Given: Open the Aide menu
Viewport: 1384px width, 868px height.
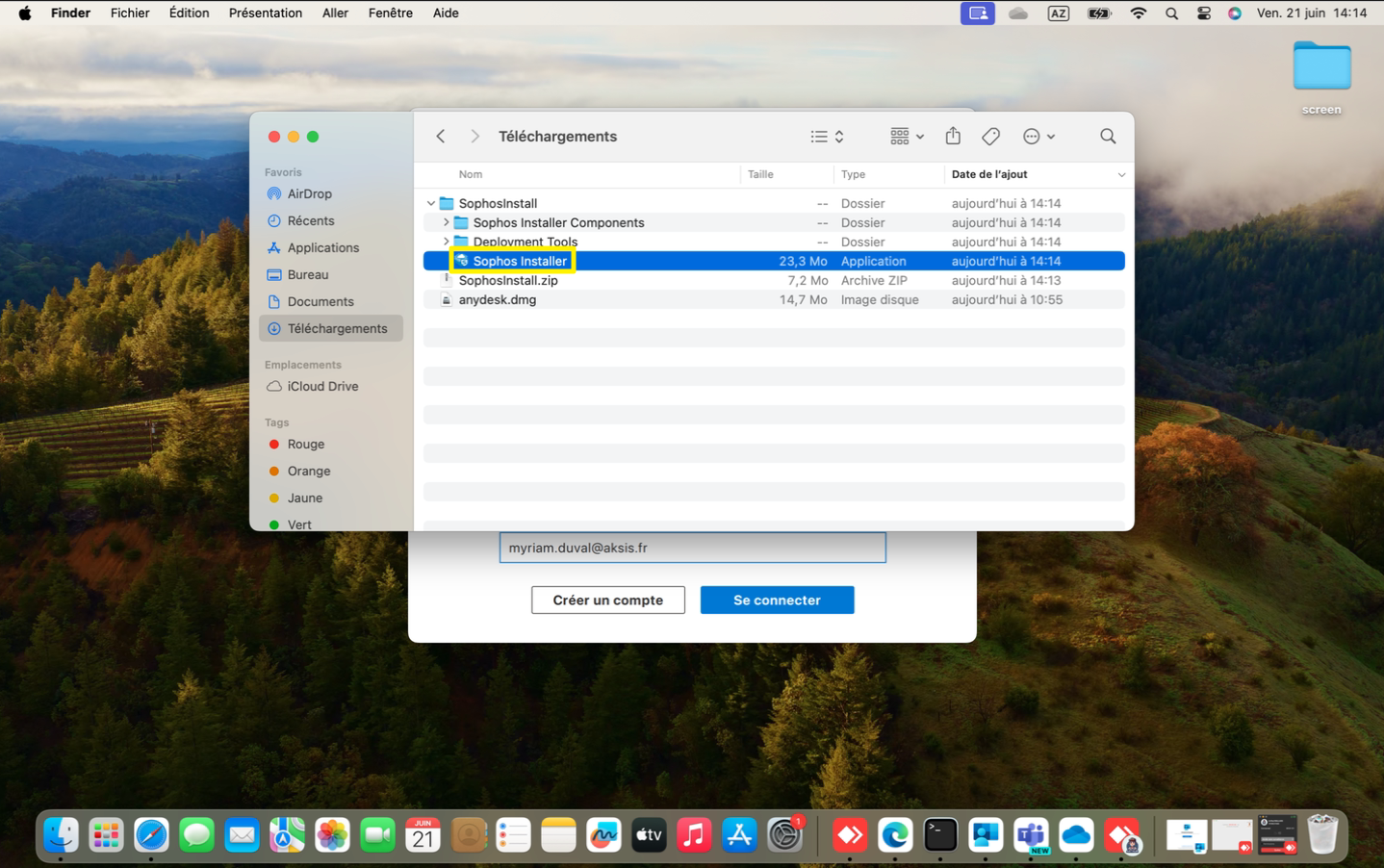Looking at the screenshot, I should click(x=446, y=13).
